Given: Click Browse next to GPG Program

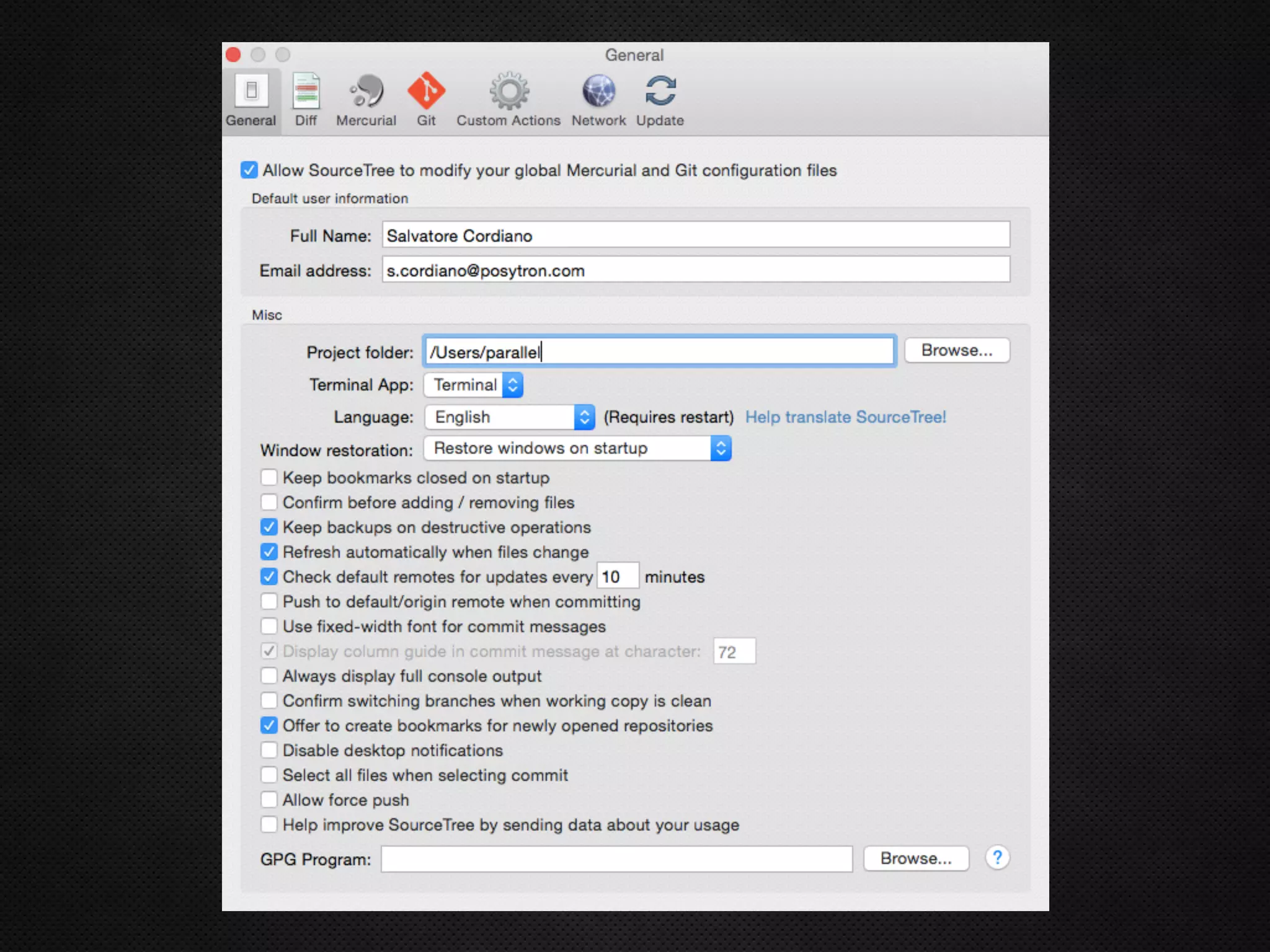Looking at the screenshot, I should tap(915, 858).
